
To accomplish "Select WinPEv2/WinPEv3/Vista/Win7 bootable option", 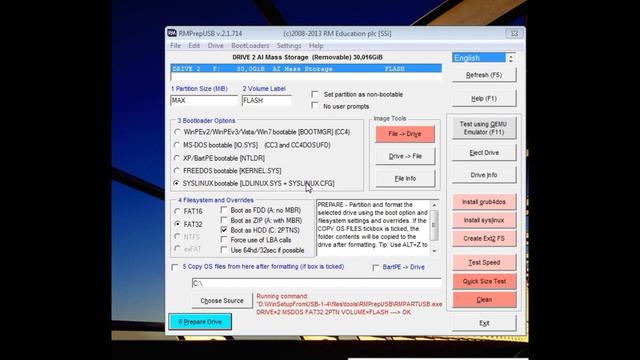I will tap(177, 132).
